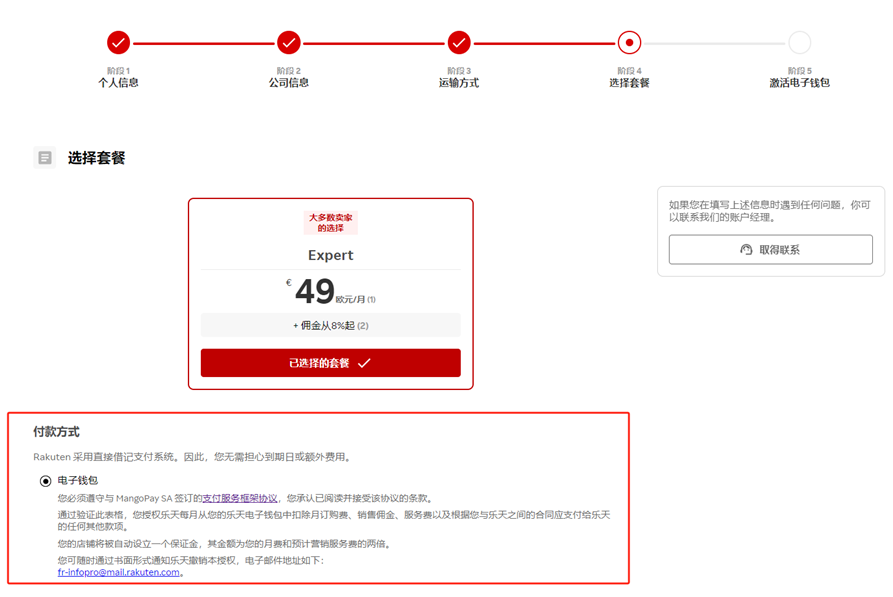Click the Expert plan title
The width and height of the screenshot is (893, 597).
[330, 255]
